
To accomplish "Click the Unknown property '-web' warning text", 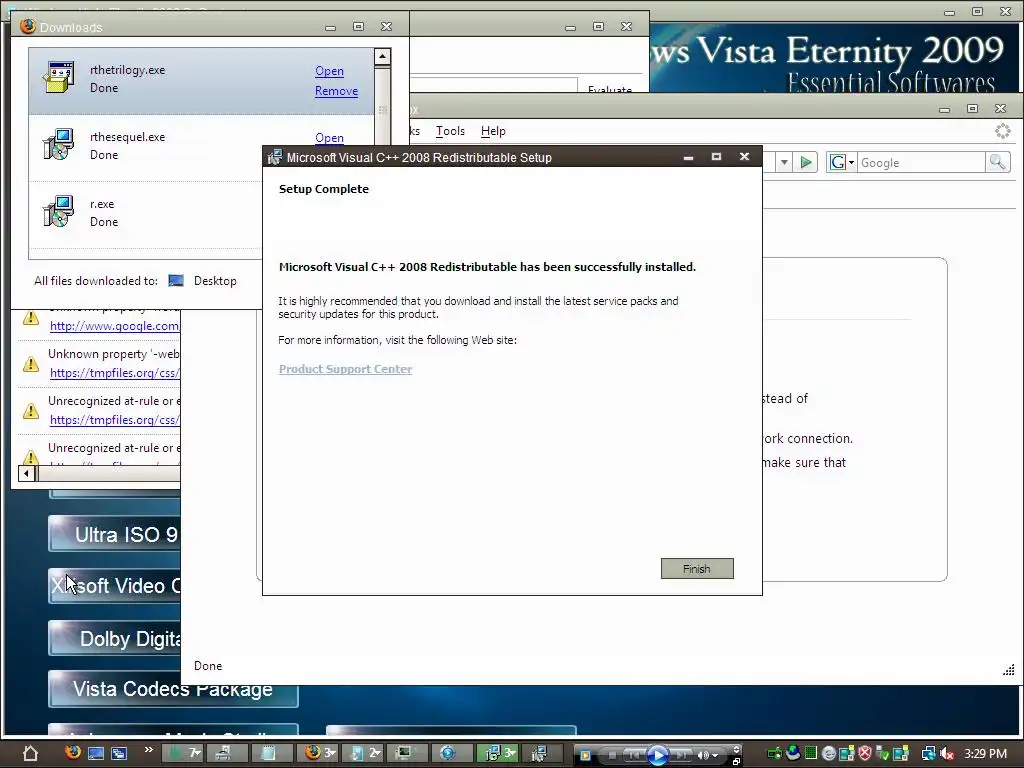I will tap(114, 354).
